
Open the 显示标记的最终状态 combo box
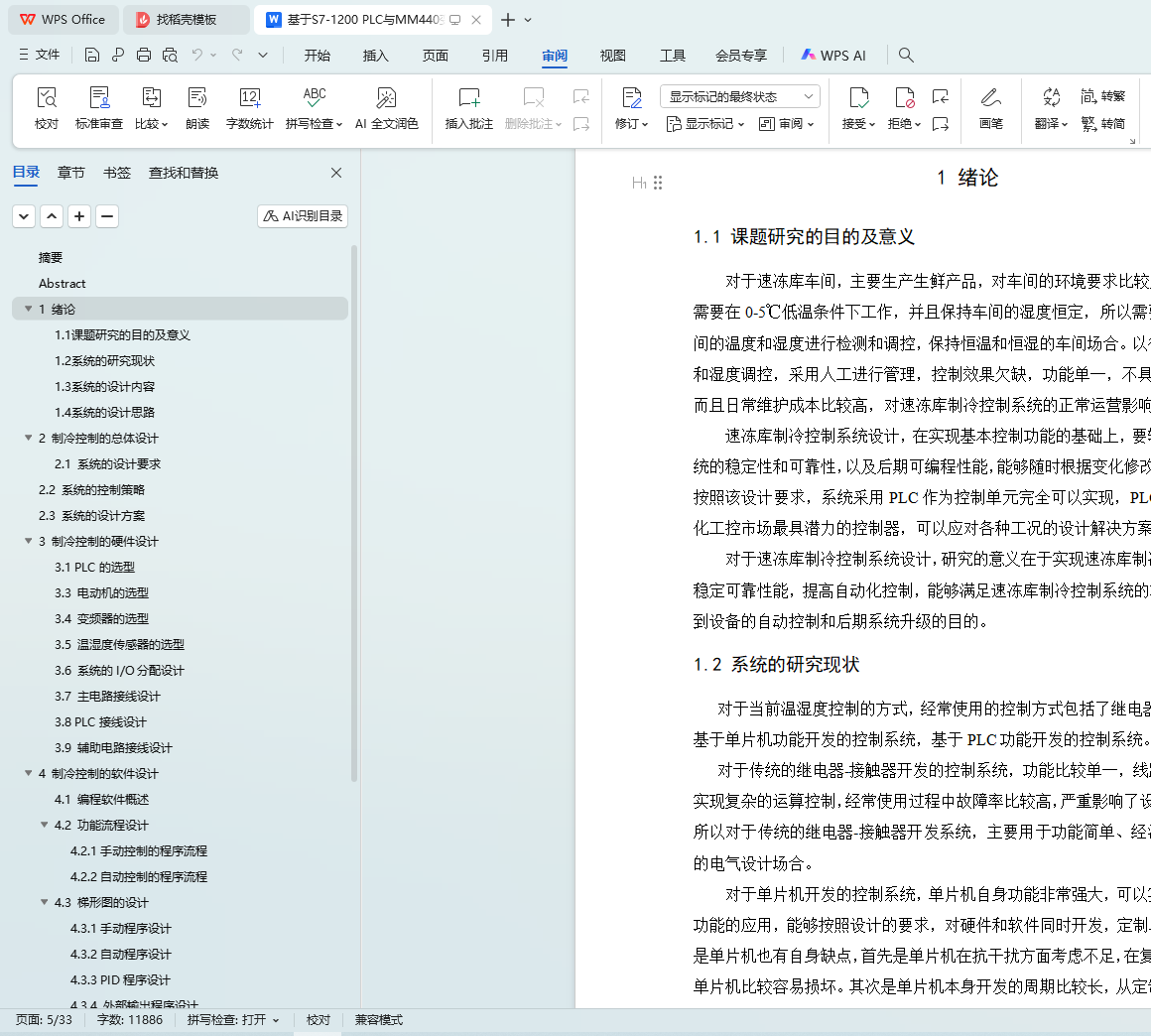click(740, 96)
